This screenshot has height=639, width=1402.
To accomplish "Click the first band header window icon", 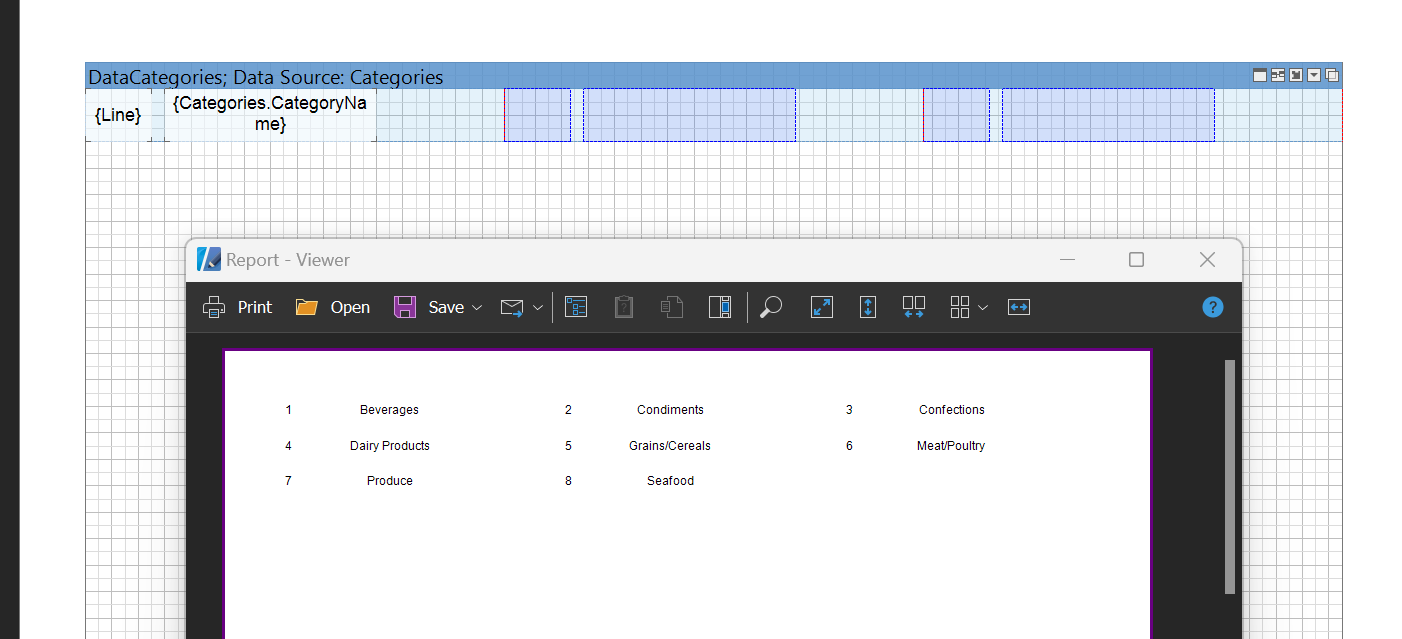I will pyautogui.click(x=1260, y=75).
